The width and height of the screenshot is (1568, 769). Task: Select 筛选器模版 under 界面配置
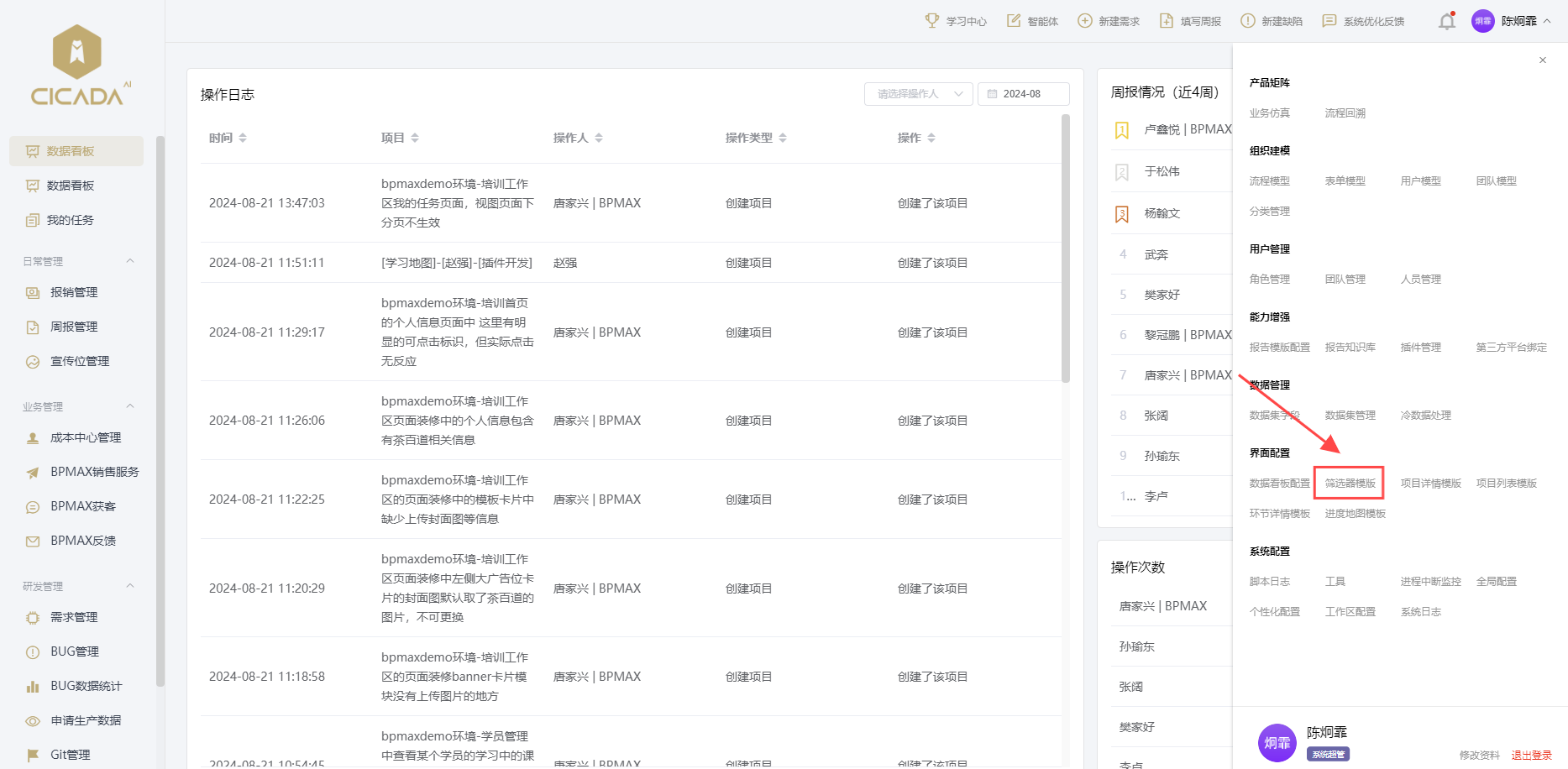coord(1350,484)
